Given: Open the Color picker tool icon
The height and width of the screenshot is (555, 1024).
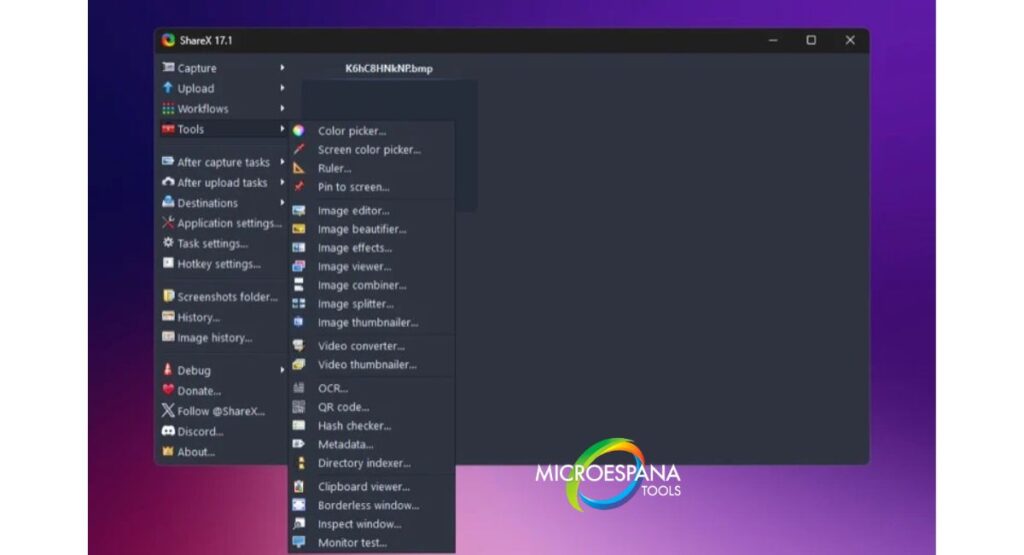Looking at the screenshot, I should [x=298, y=131].
